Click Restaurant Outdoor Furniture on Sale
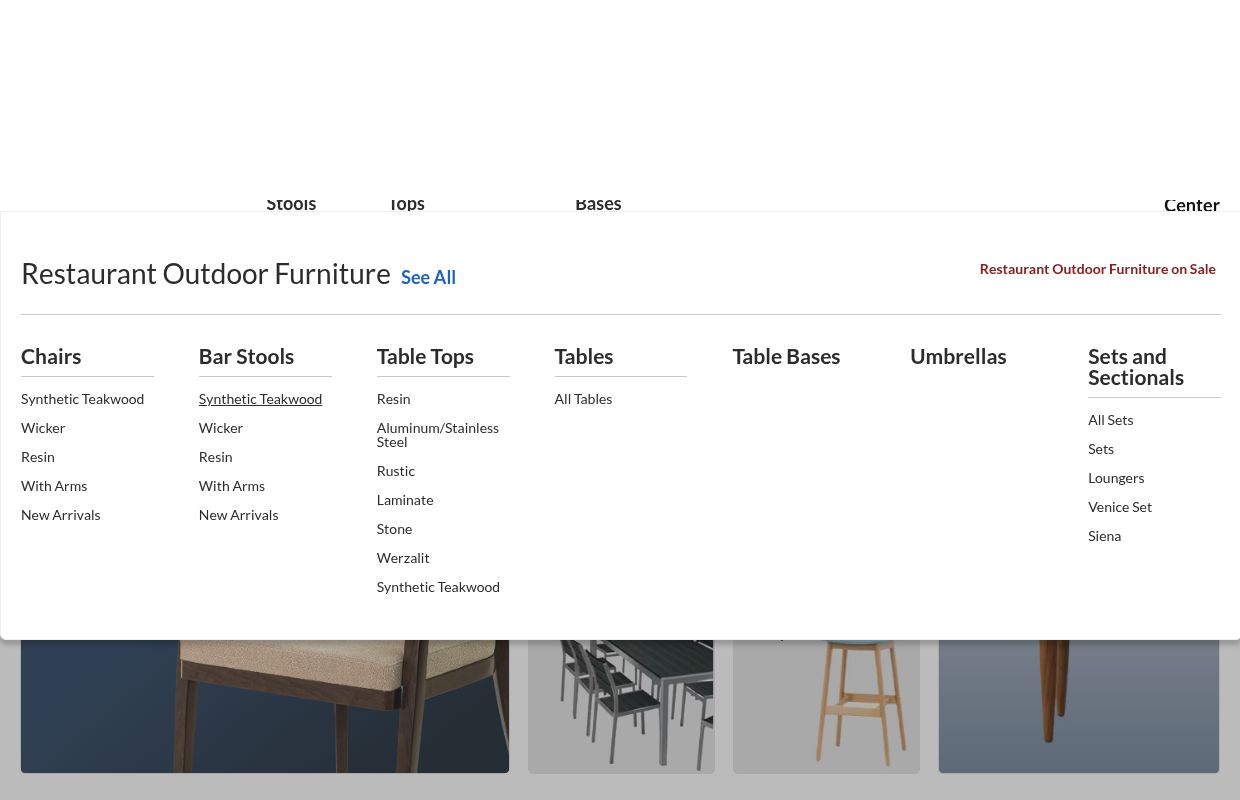 point(1097,268)
